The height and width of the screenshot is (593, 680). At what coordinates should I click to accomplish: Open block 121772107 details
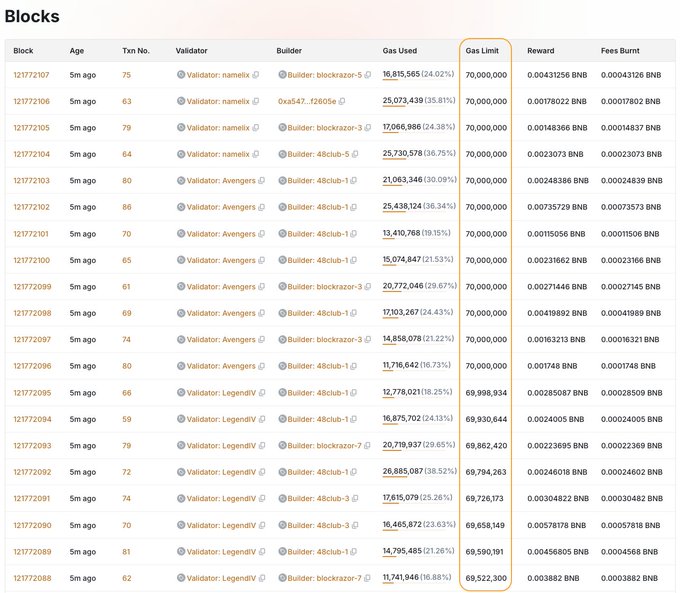tap(31, 75)
